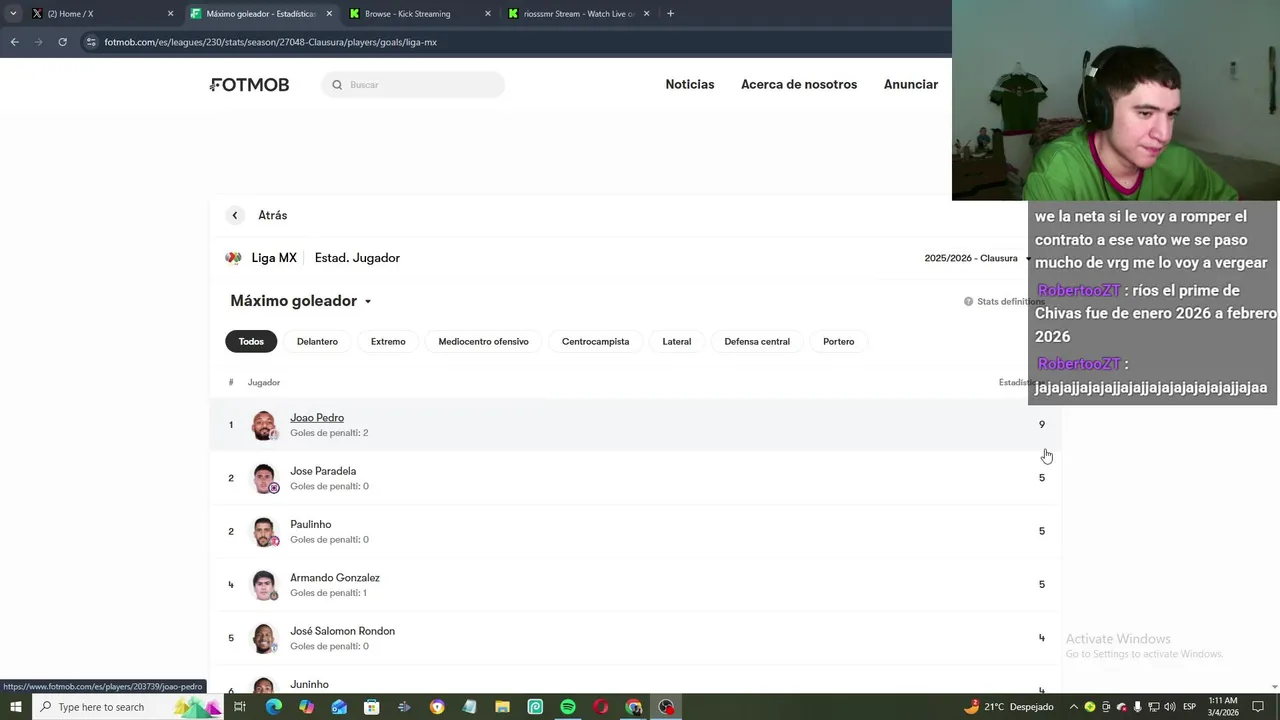This screenshot has width=1280, height=720.
Task: Open the 2025/2026 Clausura season dropdown
Action: tap(977, 258)
